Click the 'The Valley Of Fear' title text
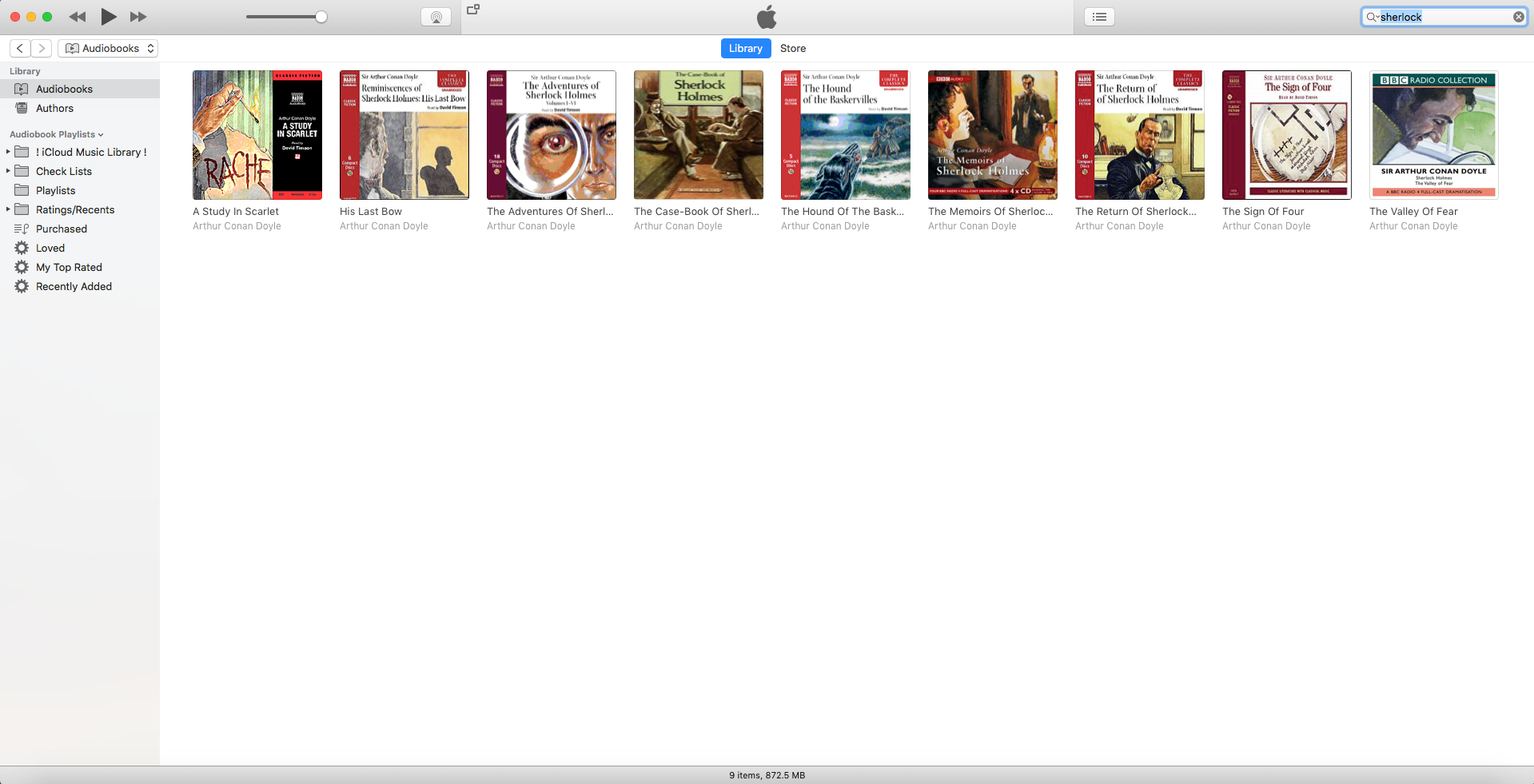Image resolution: width=1534 pixels, height=784 pixels. tap(1413, 212)
